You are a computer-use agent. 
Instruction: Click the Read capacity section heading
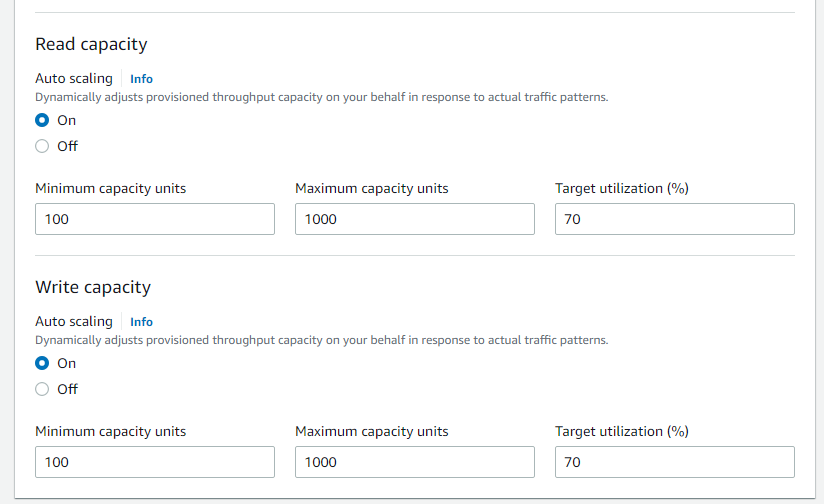coord(91,44)
